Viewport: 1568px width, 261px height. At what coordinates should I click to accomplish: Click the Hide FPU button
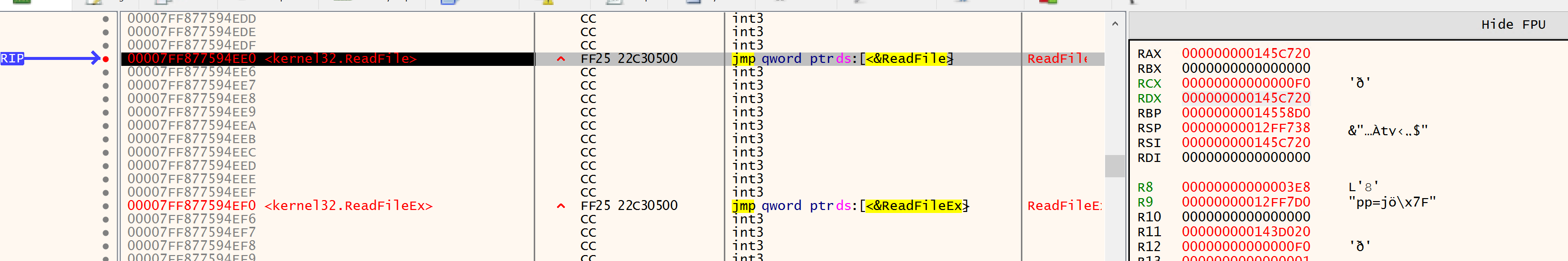click(1513, 24)
